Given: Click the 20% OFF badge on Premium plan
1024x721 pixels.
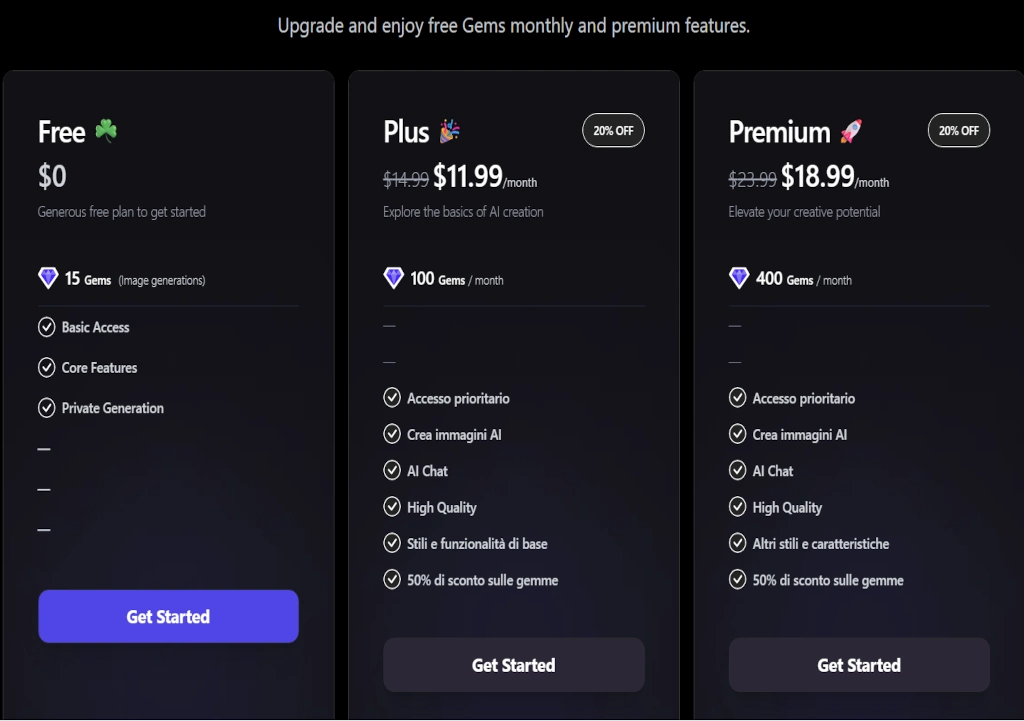Looking at the screenshot, I should (x=958, y=130).
